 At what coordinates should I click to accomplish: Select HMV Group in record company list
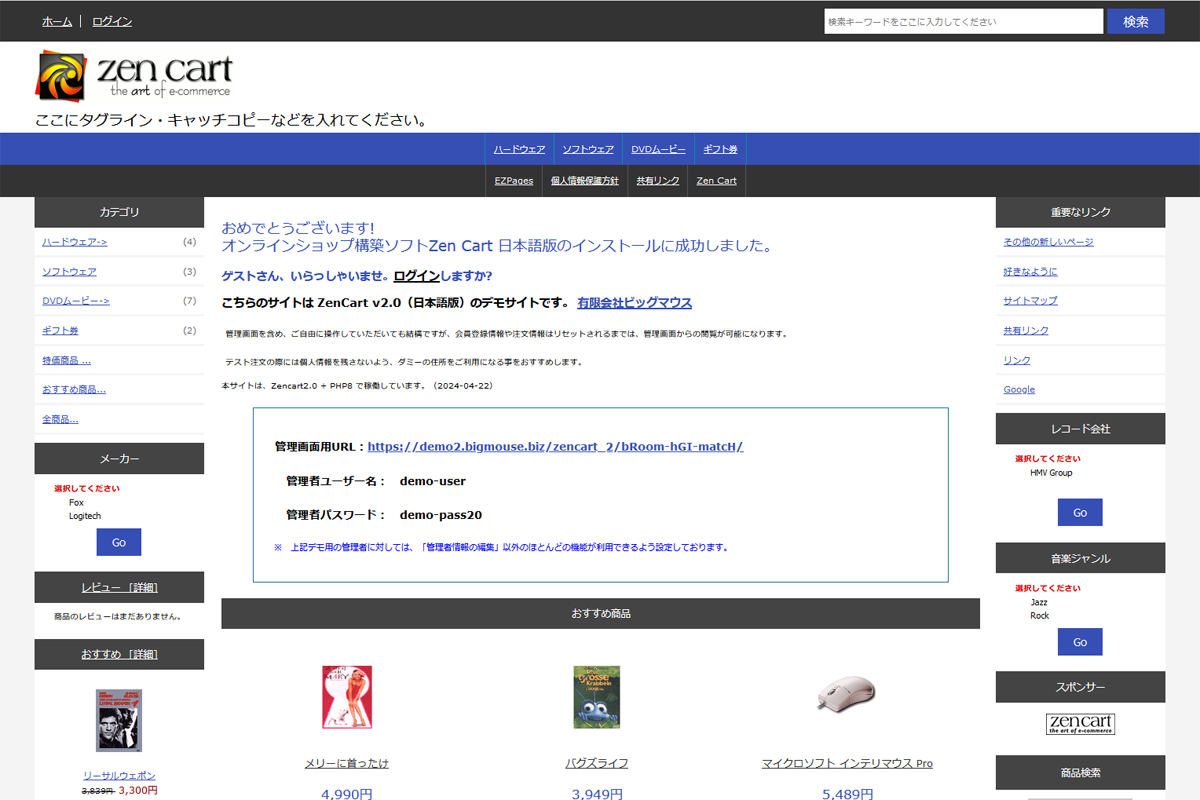(1051, 473)
